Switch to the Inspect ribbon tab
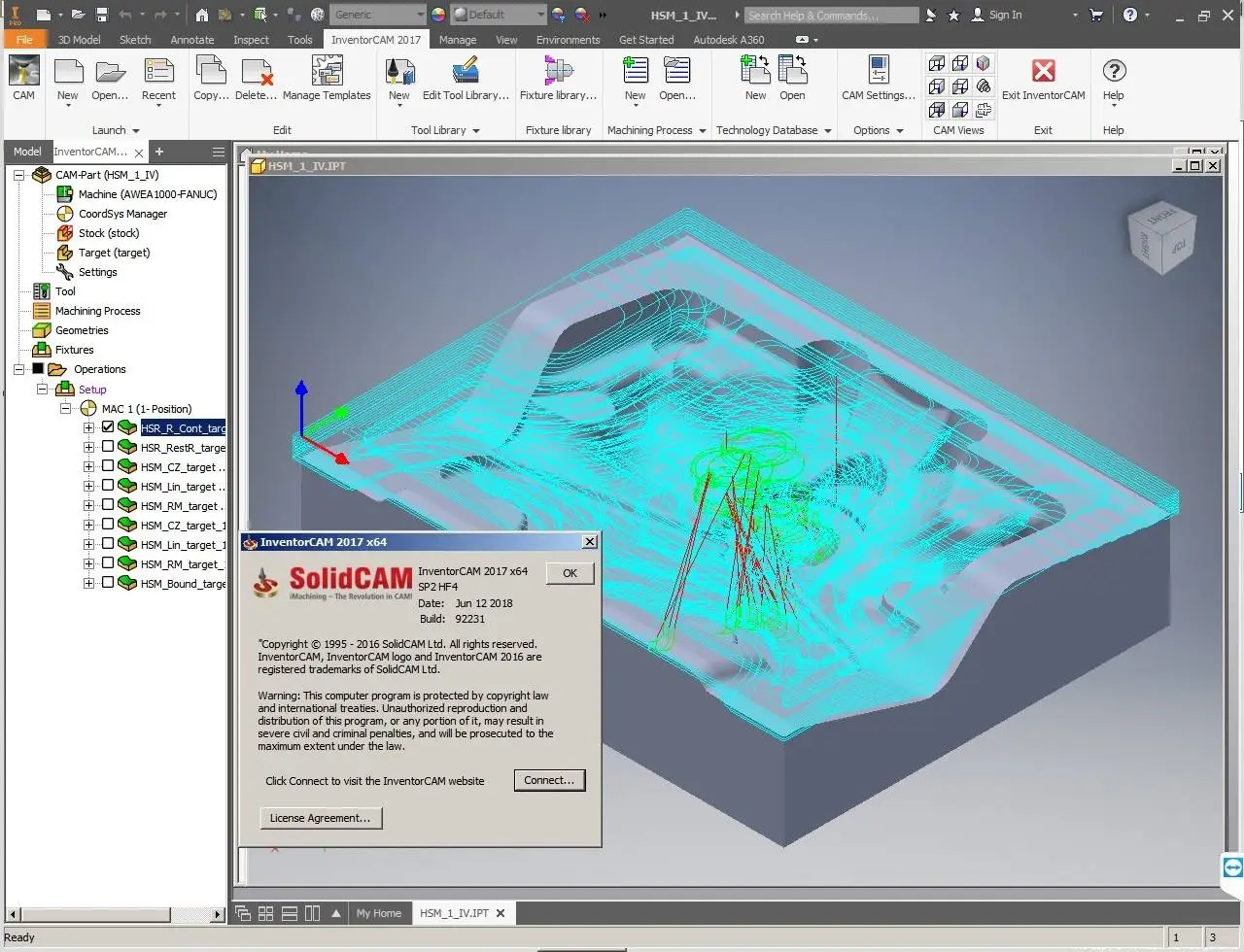Viewport: 1244px width, 952px height. [x=251, y=40]
